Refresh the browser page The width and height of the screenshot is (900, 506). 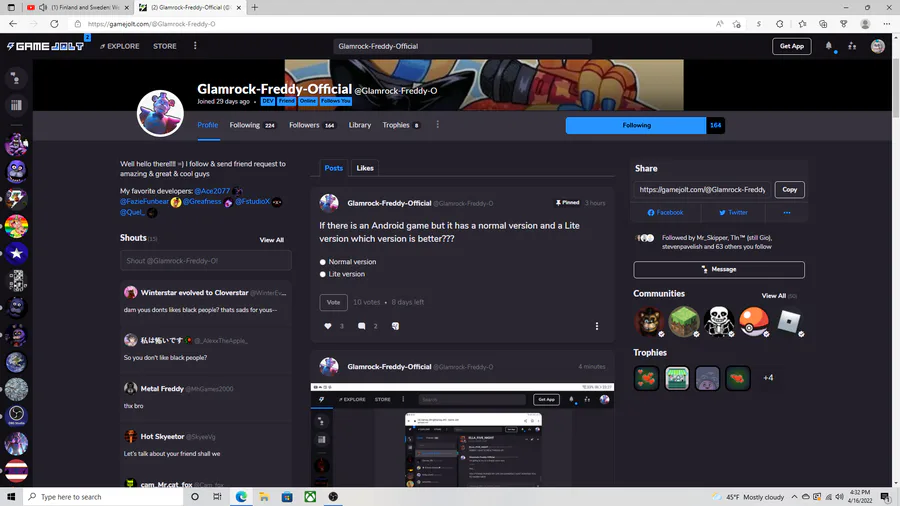(x=55, y=24)
